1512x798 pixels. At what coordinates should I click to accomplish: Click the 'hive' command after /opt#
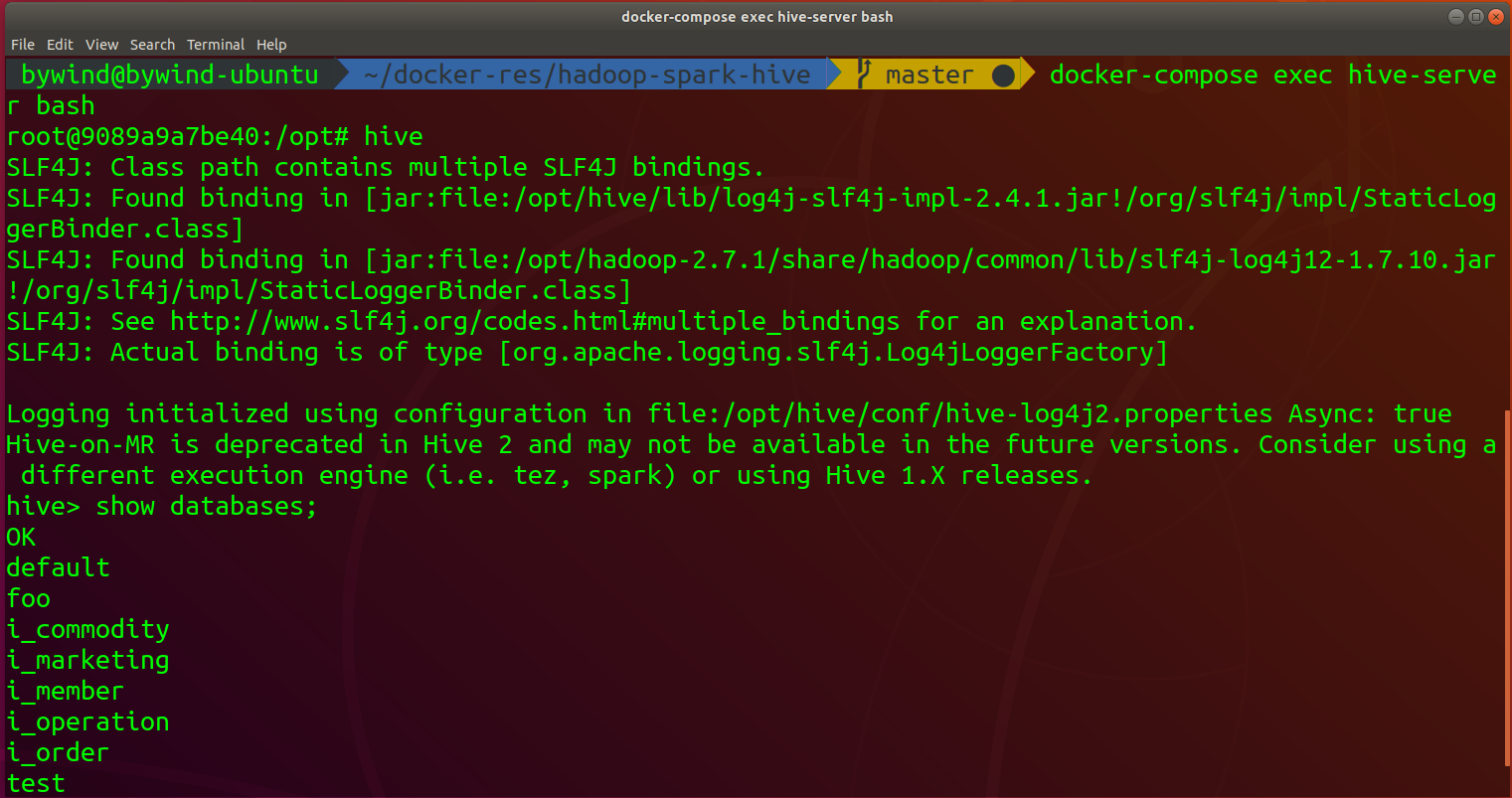pyautogui.click(x=394, y=136)
